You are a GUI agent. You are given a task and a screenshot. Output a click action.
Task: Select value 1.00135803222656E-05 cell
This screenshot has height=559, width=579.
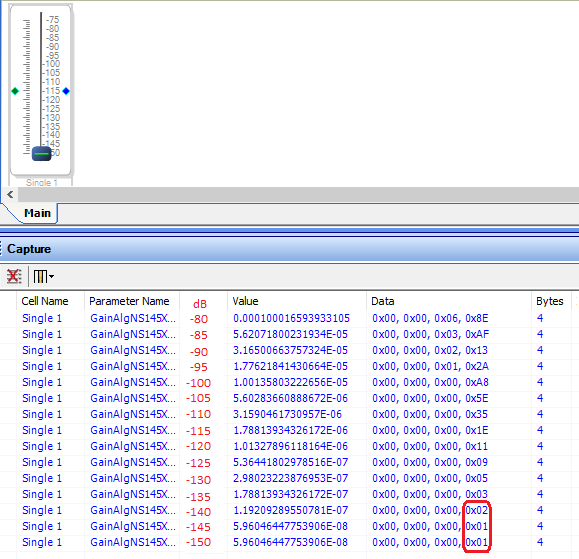(290, 383)
